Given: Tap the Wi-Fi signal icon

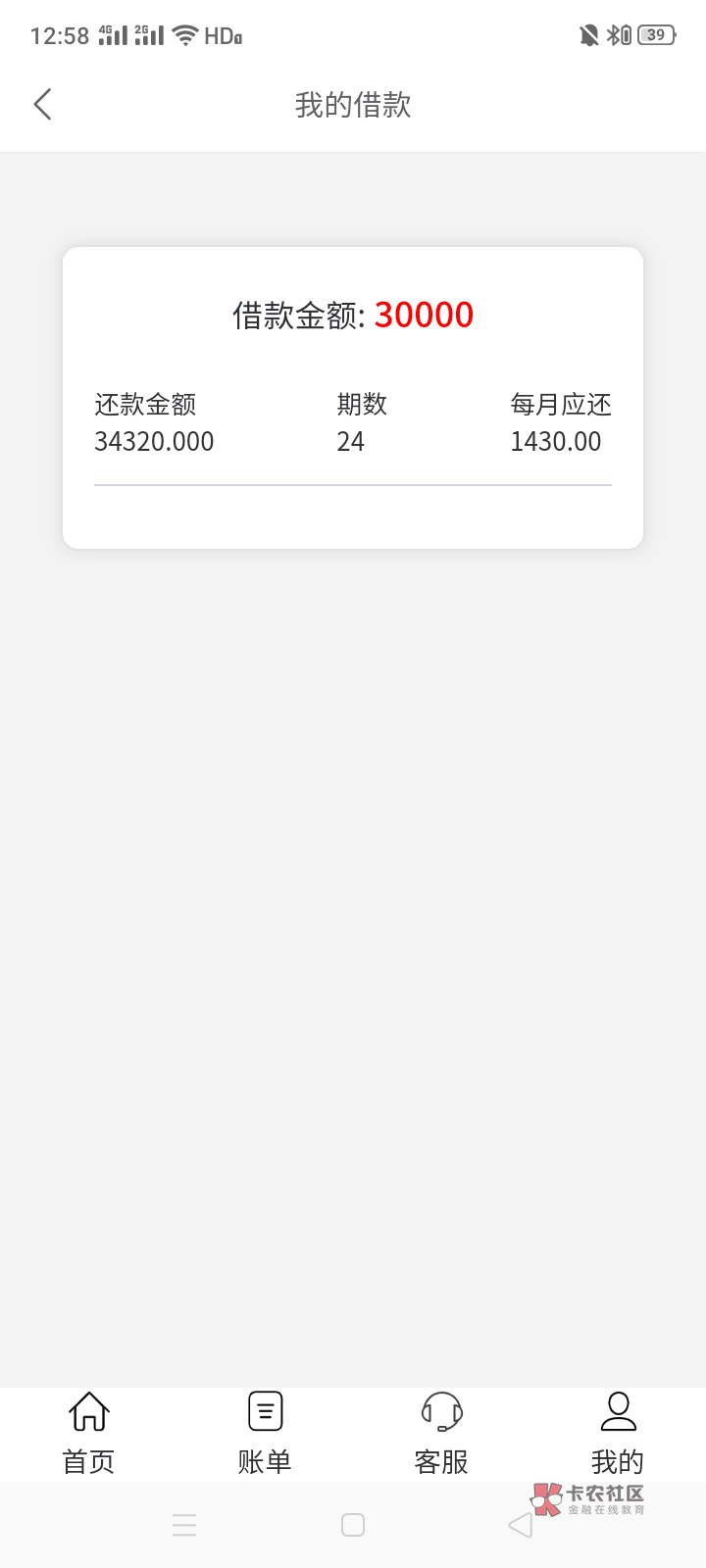Looking at the screenshot, I should 184,36.
